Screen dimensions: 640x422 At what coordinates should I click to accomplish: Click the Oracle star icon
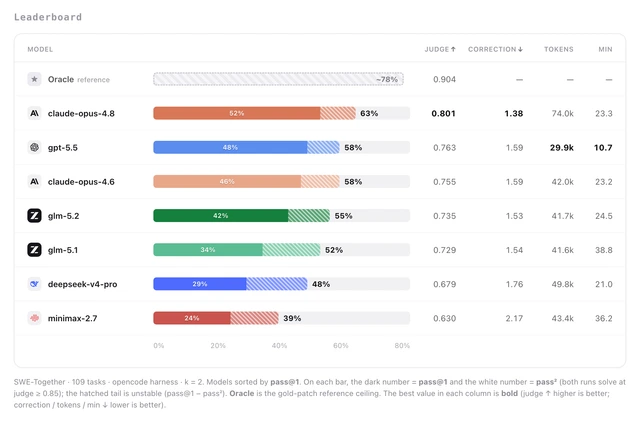[x=34, y=79]
